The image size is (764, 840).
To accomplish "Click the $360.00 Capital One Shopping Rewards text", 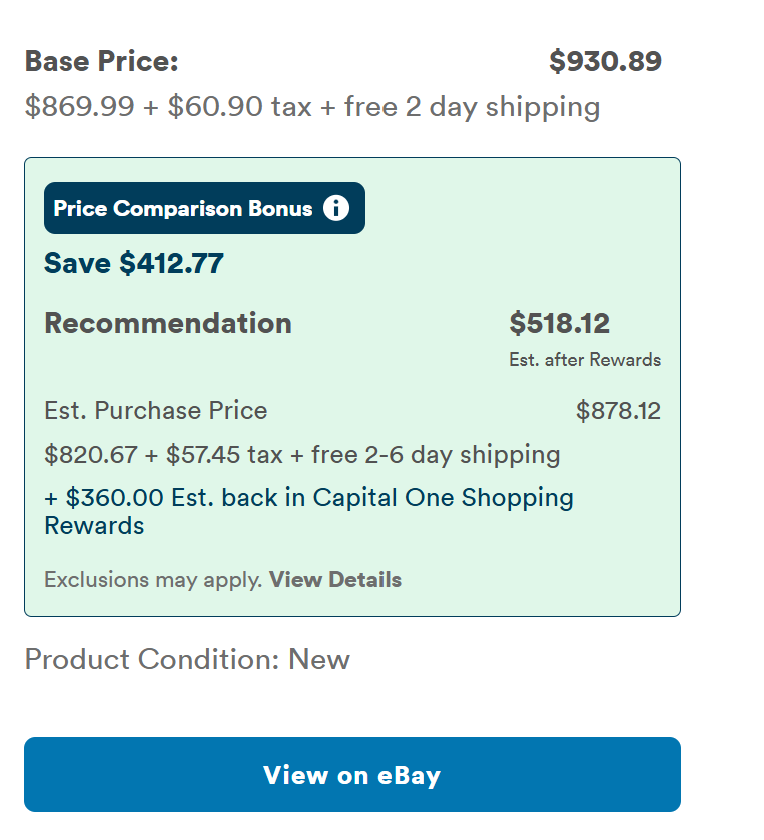I will pos(309,511).
